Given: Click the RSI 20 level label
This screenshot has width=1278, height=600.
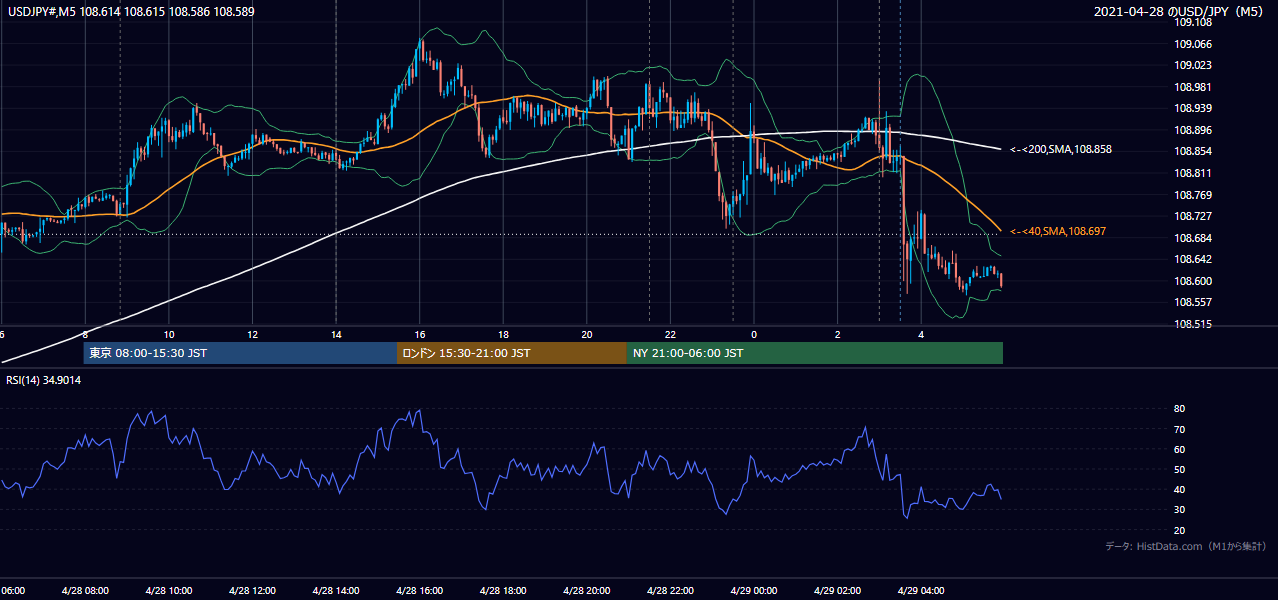Looking at the screenshot, I should (x=1180, y=530).
